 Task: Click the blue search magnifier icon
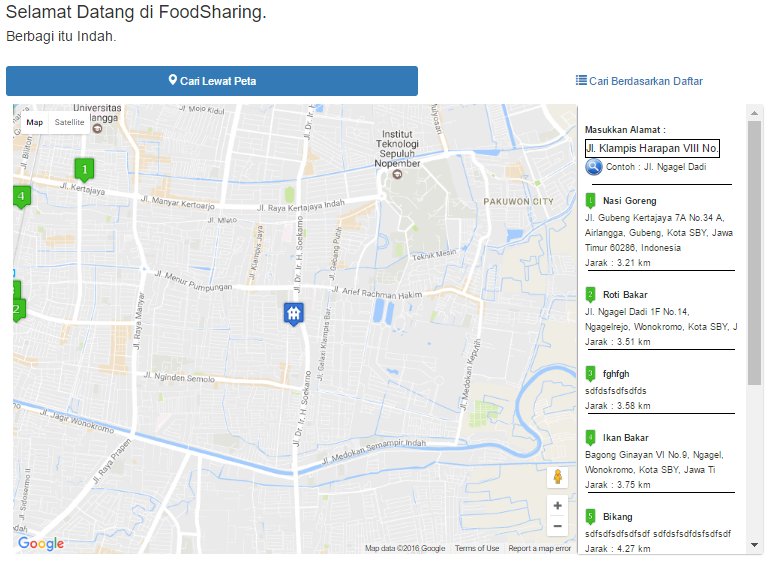(594, 167)
